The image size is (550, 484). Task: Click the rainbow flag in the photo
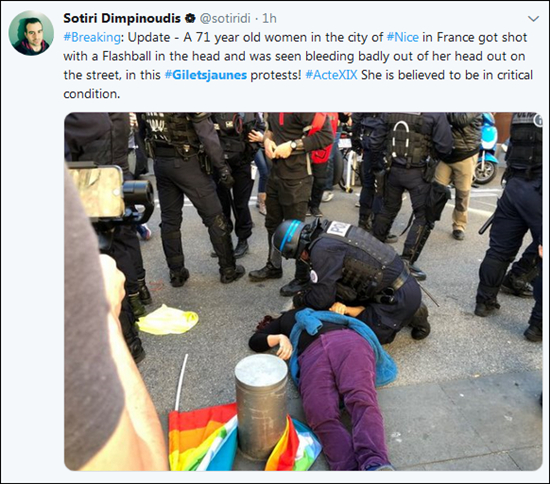pos(242,437)
